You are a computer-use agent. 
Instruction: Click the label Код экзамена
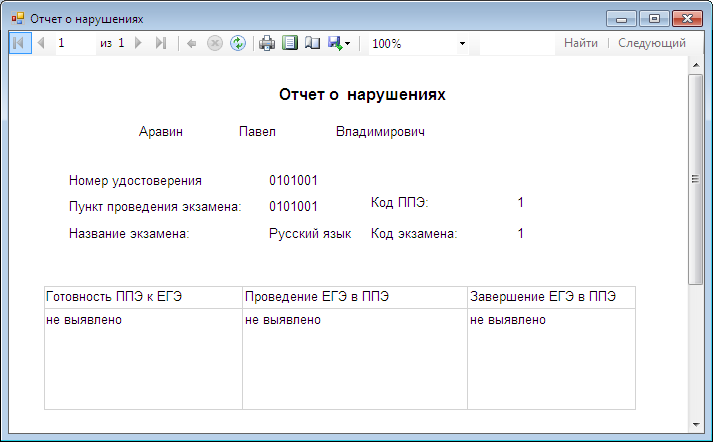click(x=414, y=234)
